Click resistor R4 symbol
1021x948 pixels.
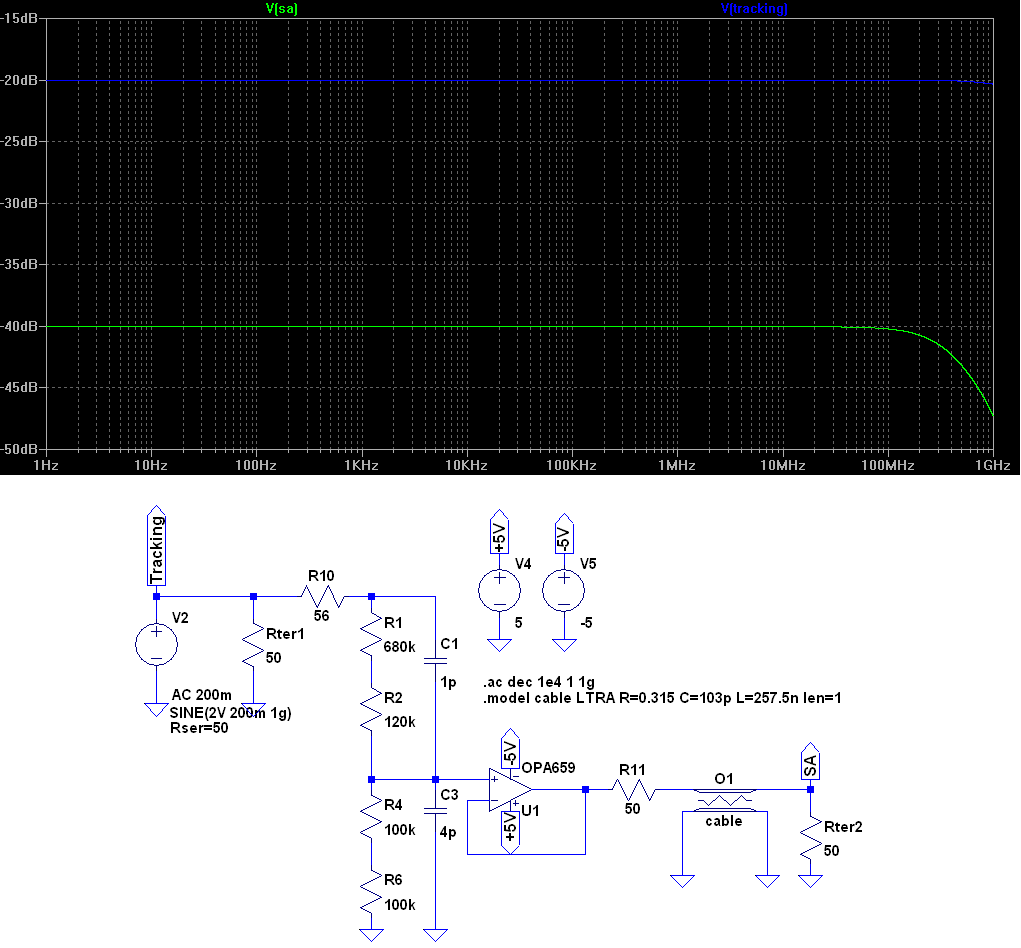[x=371, y=816]
